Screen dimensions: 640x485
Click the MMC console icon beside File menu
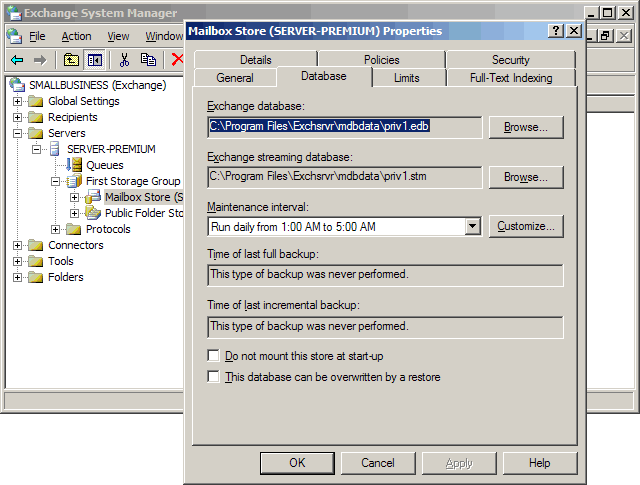pos(14,36)
